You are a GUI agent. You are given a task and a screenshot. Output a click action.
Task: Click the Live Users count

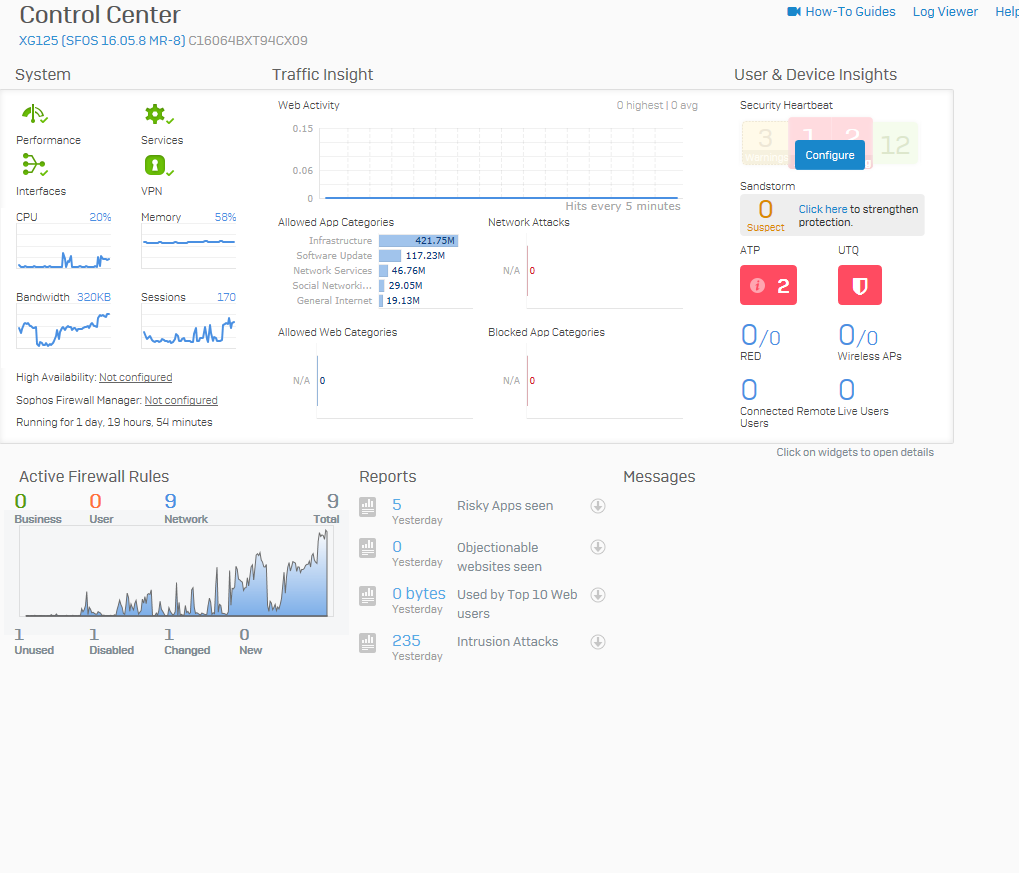coord(847,390)
